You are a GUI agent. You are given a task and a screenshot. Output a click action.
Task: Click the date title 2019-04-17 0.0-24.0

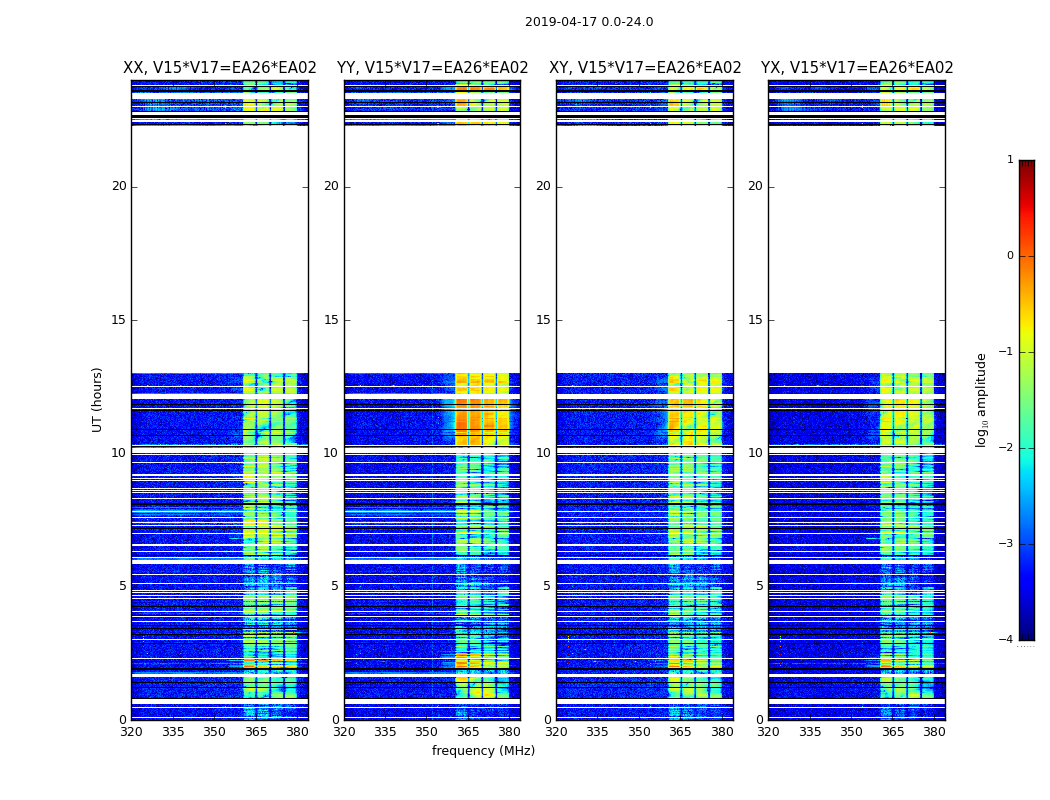589,22
